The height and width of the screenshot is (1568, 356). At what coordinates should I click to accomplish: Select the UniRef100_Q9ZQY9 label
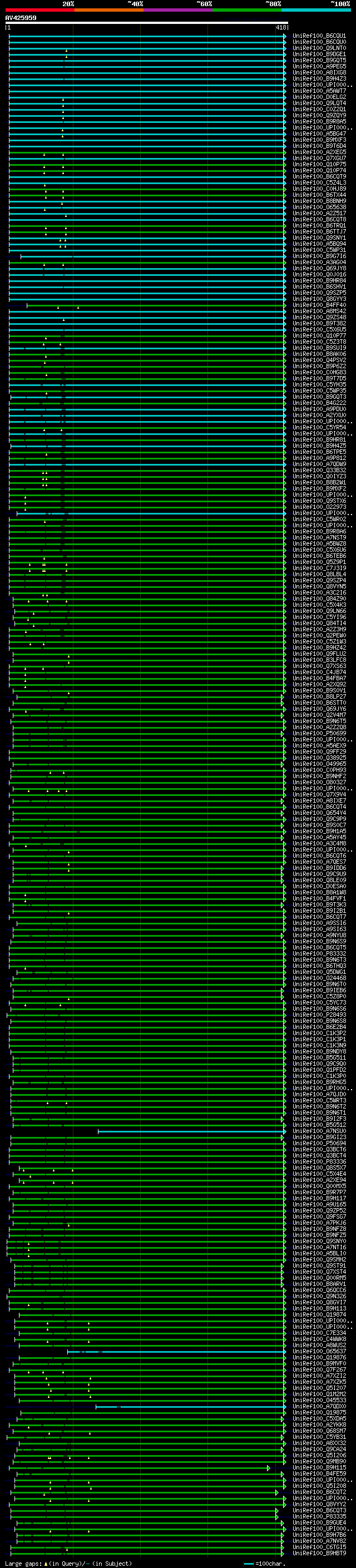point(319,116)
